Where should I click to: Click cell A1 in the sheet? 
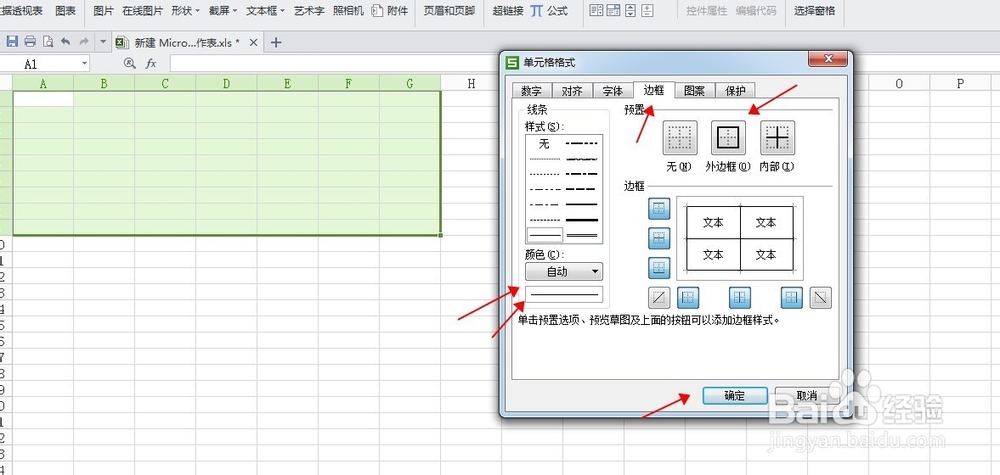pos(43,99)
